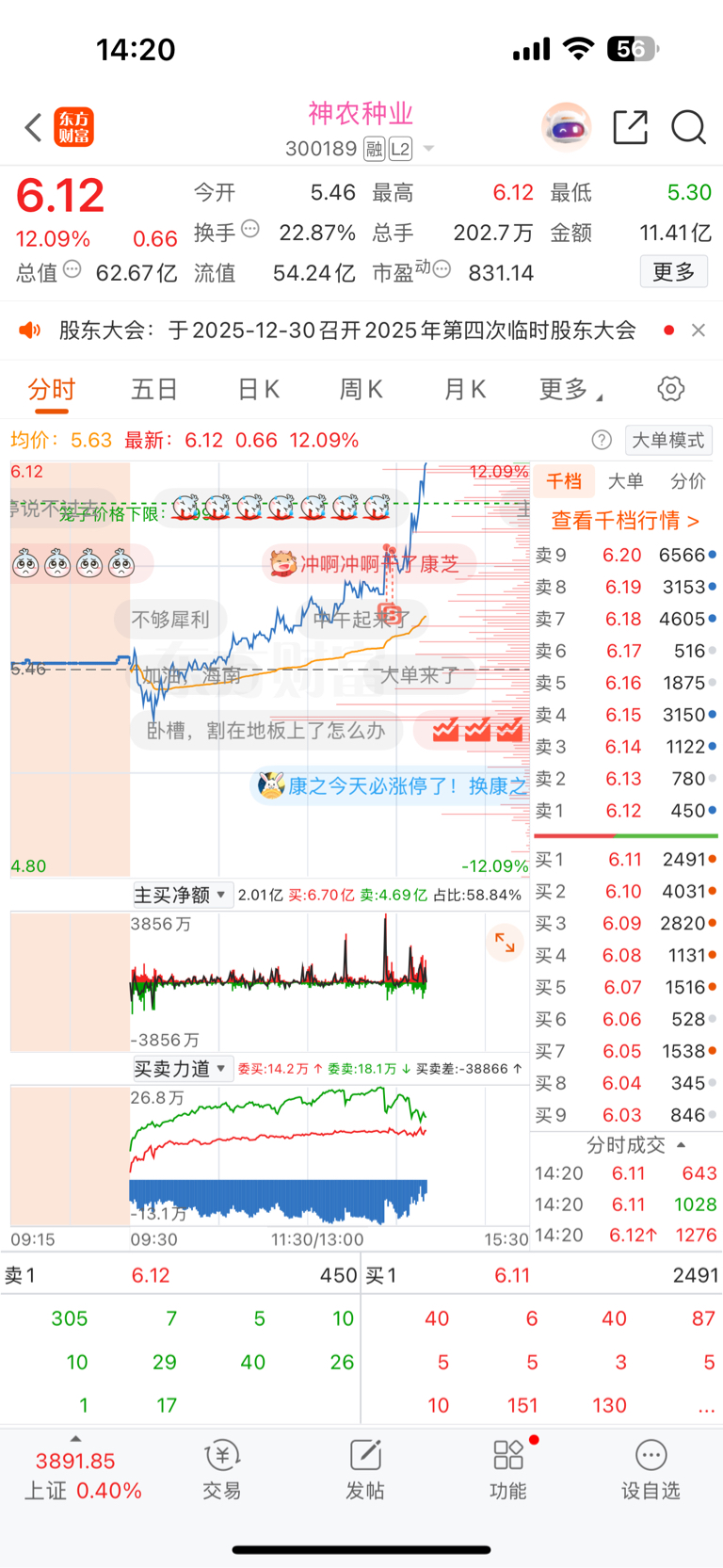Tap the 融 margin badge
Screen dimensions: 723x1568
tap(374, 149)
